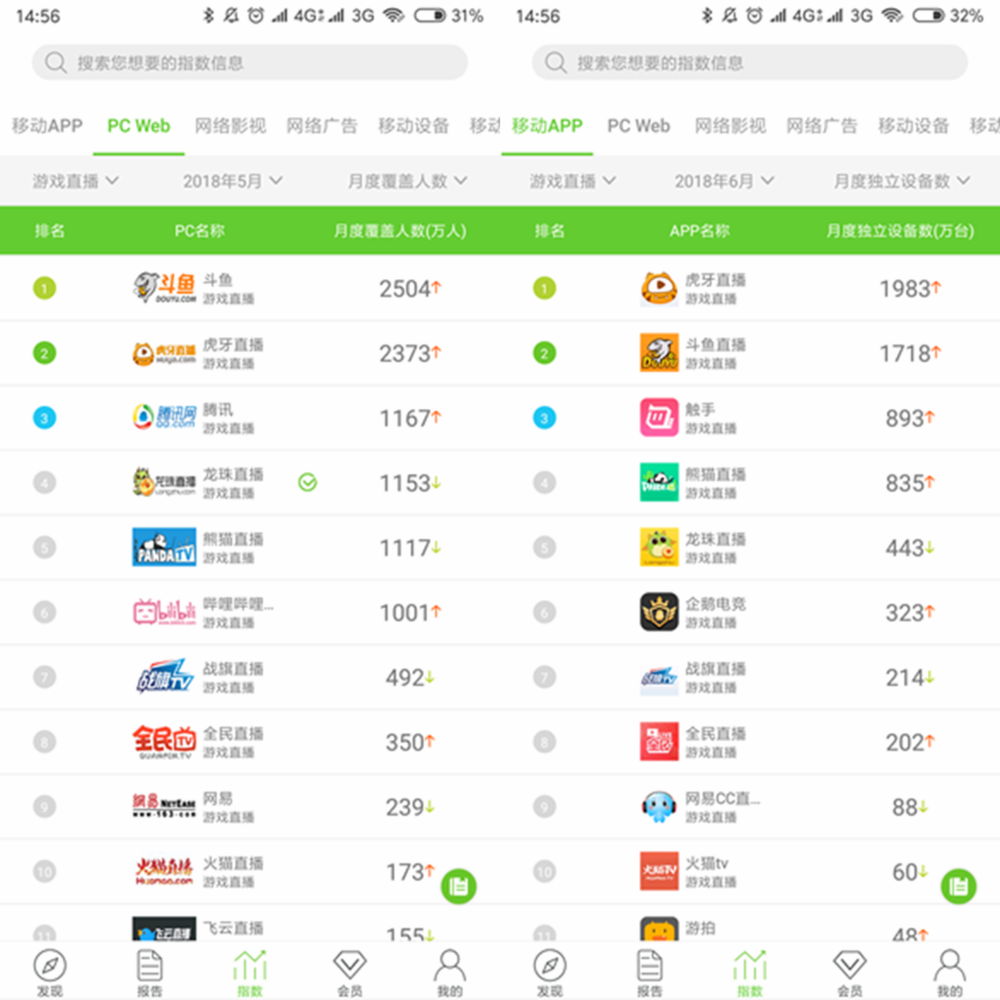Screen dimensions: 1000x1000
Task: Expand 游戏直播 category dropdown in left screen
Action: (75, 181)
